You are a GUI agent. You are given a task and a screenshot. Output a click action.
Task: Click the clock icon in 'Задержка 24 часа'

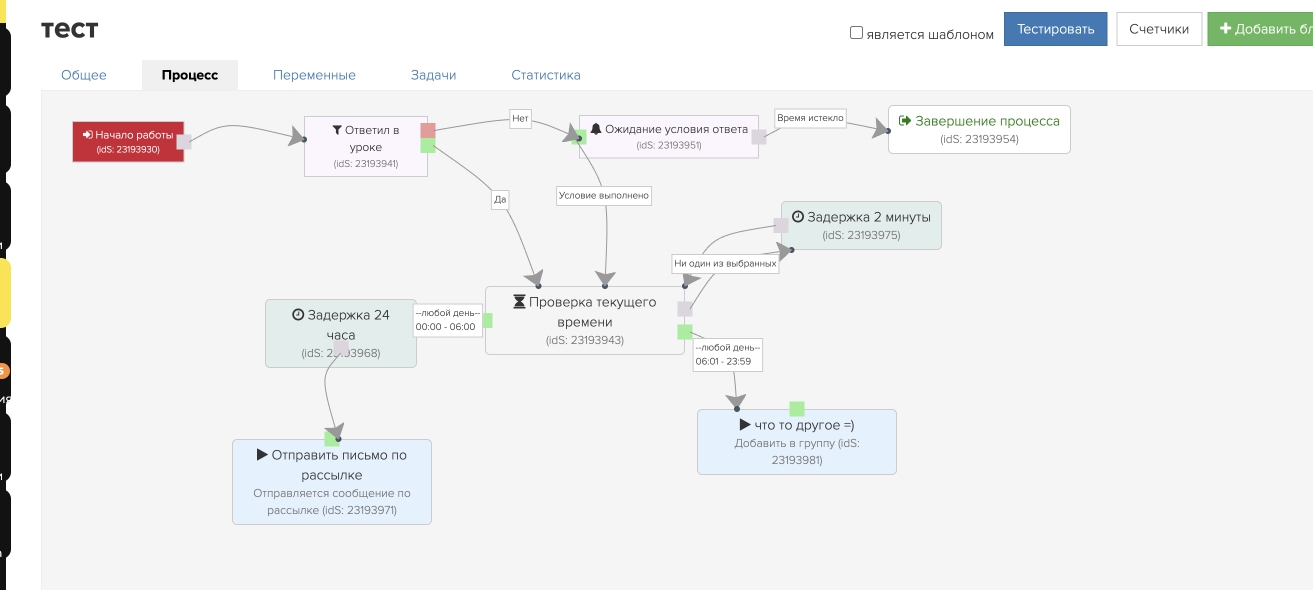(297, 315)
